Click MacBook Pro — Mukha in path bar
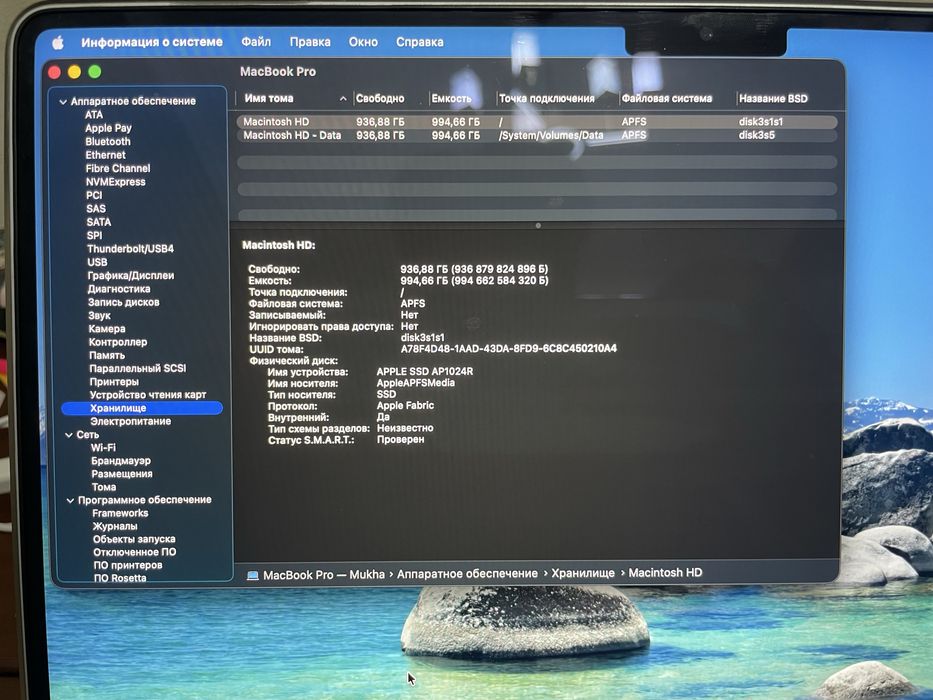The image size is (933, 700). click(324, 575)
